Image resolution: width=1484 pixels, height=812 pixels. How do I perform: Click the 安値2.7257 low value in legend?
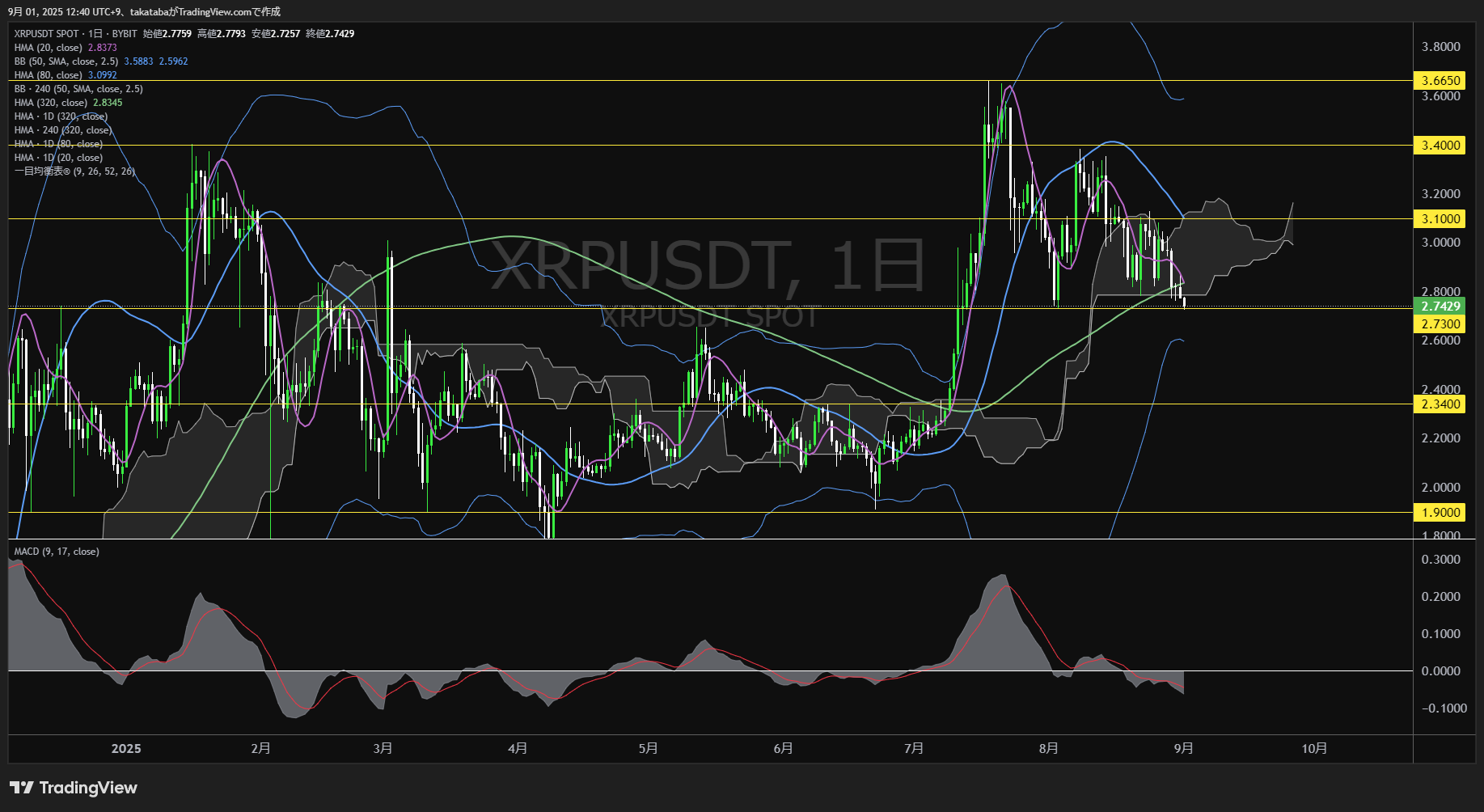click(x=276, y=34)
